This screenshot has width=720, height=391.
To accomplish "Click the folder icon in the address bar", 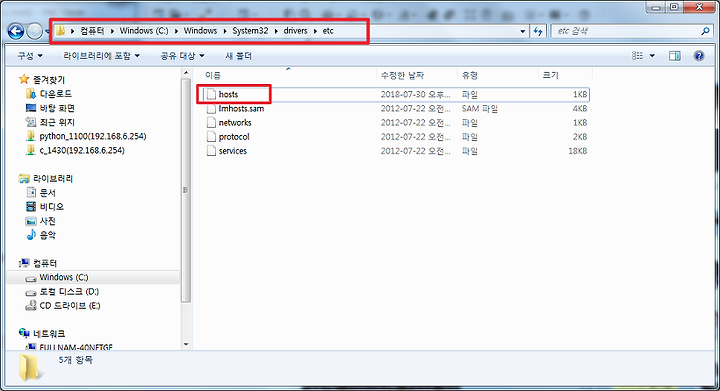I will click(x=61, y=31).
